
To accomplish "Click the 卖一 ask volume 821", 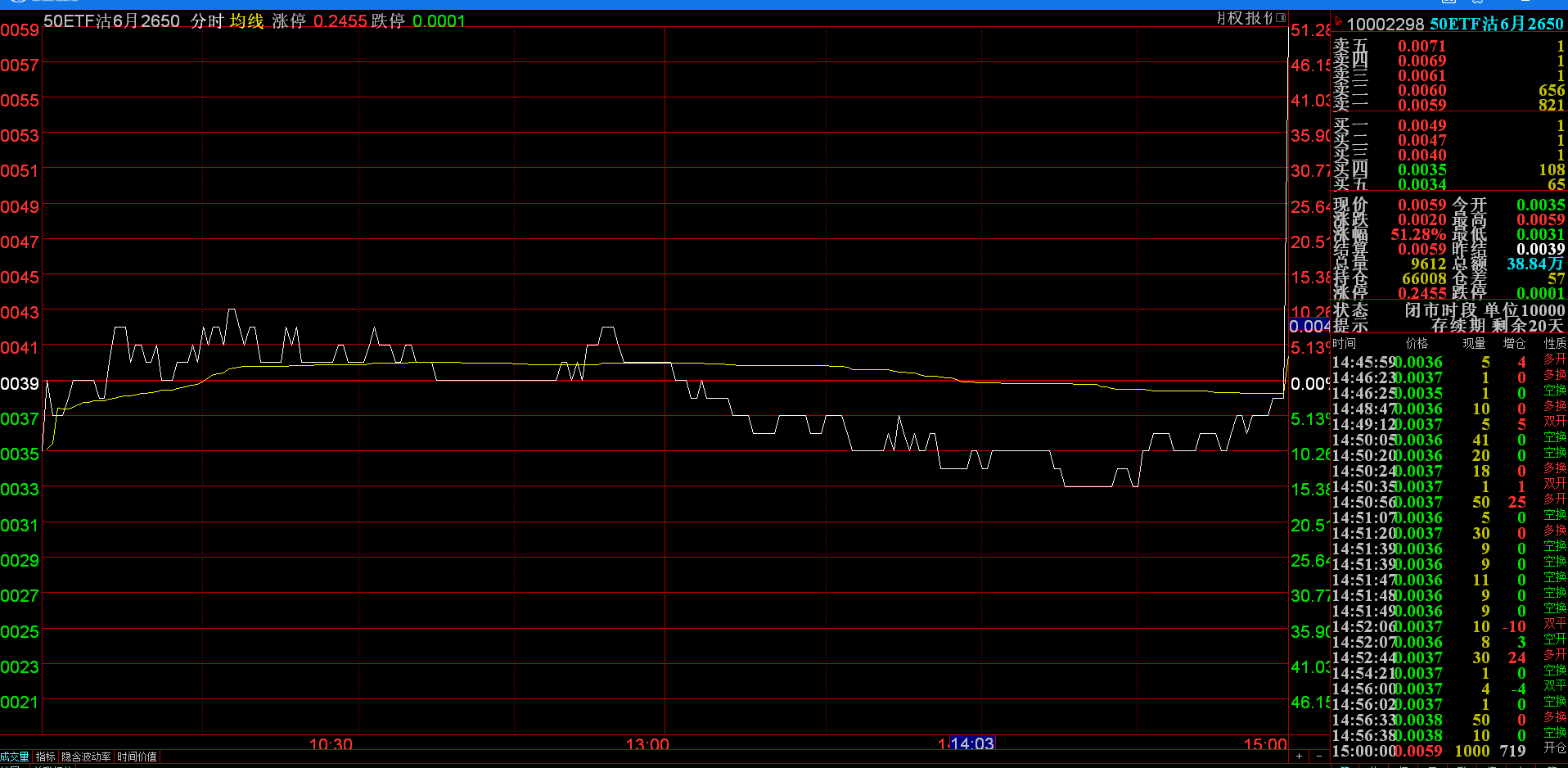I will 1552,105.
